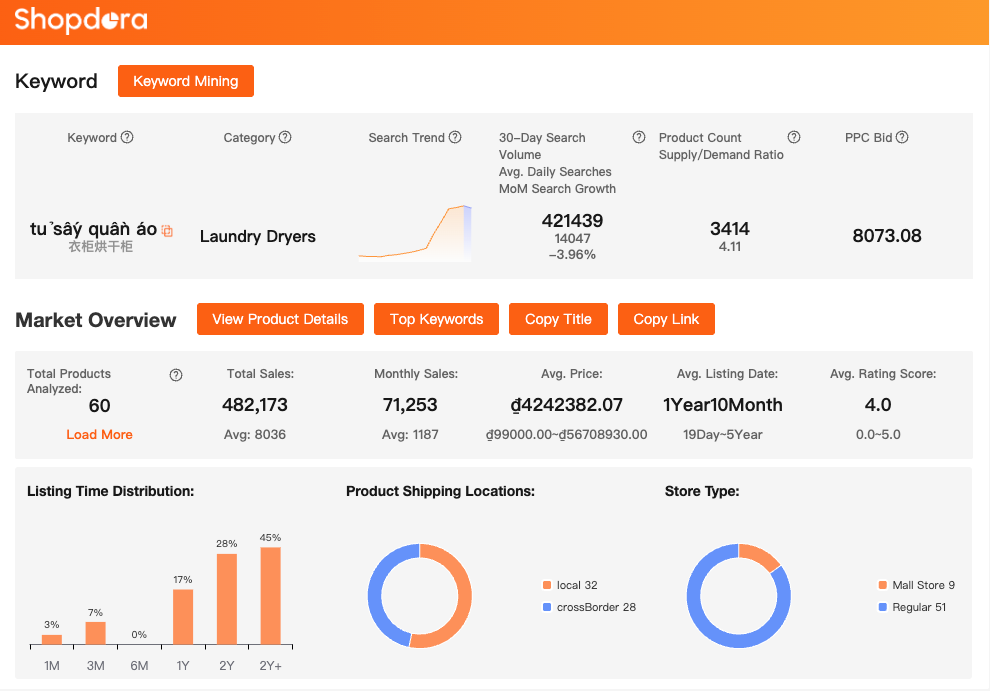Open Top Keywords
Screen dimensions: 990x691
pyautogui.click(x=436, y=319)
